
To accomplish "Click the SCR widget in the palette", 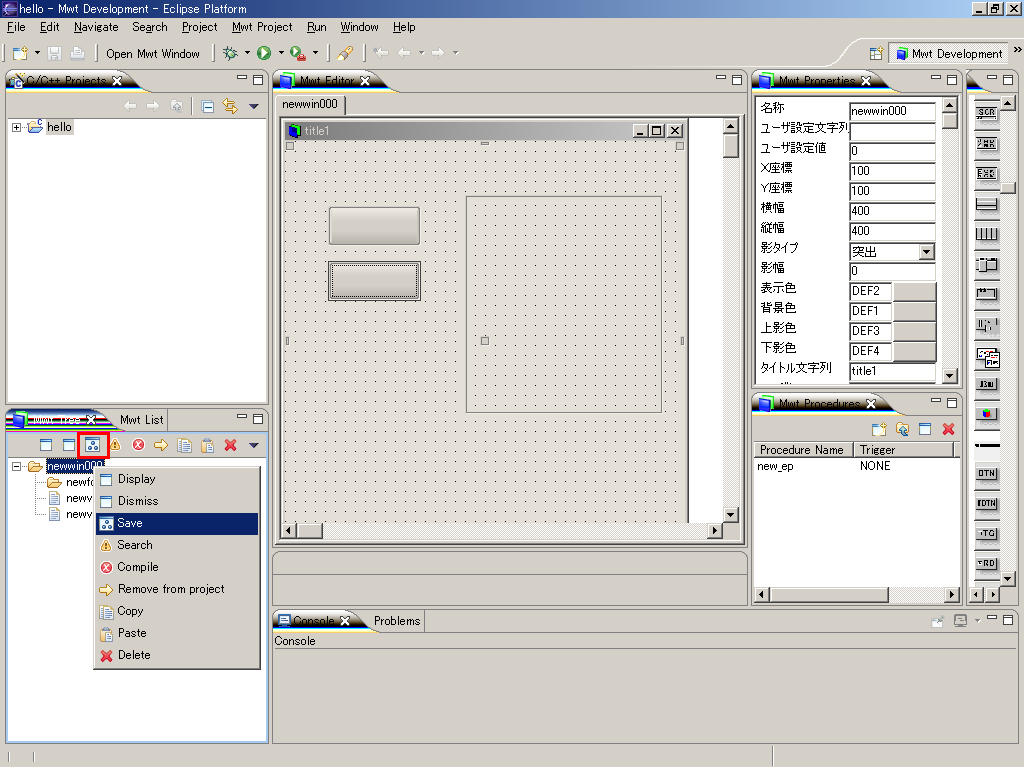I will (x=986, y=112).
